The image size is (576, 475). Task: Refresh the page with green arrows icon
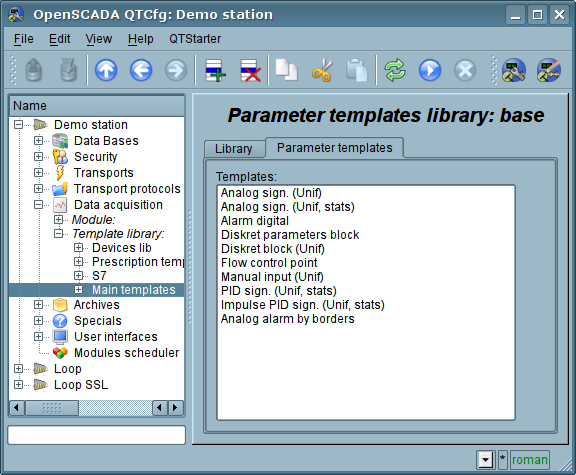point(395,70)
